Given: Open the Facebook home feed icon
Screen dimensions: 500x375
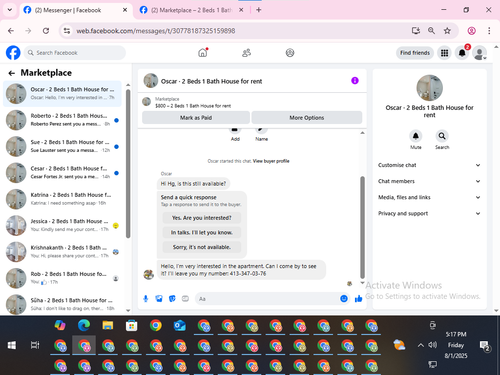Looking at the screenshot, I should pyautogui.click(x=203, y=53).
